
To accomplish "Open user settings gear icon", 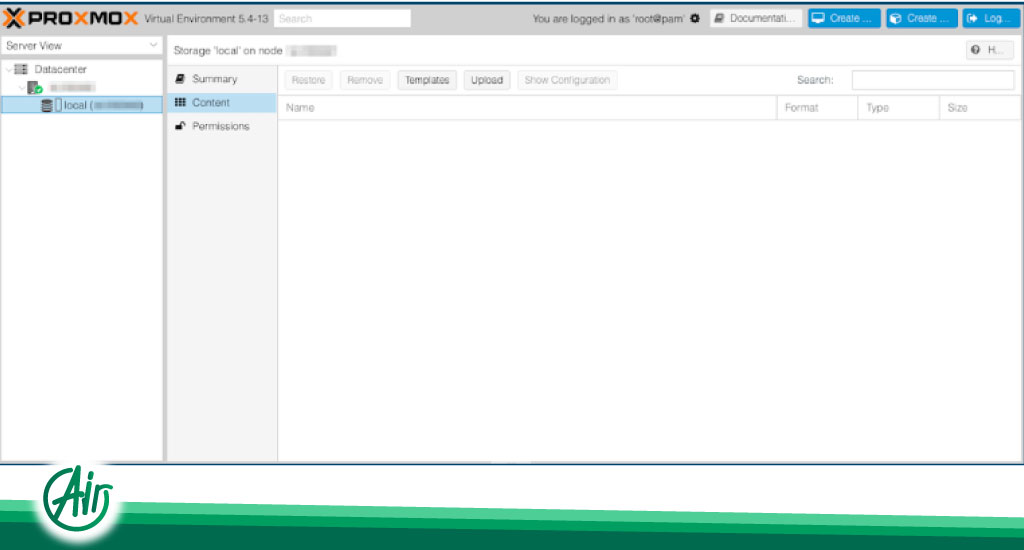I will [x=695, y=18].
